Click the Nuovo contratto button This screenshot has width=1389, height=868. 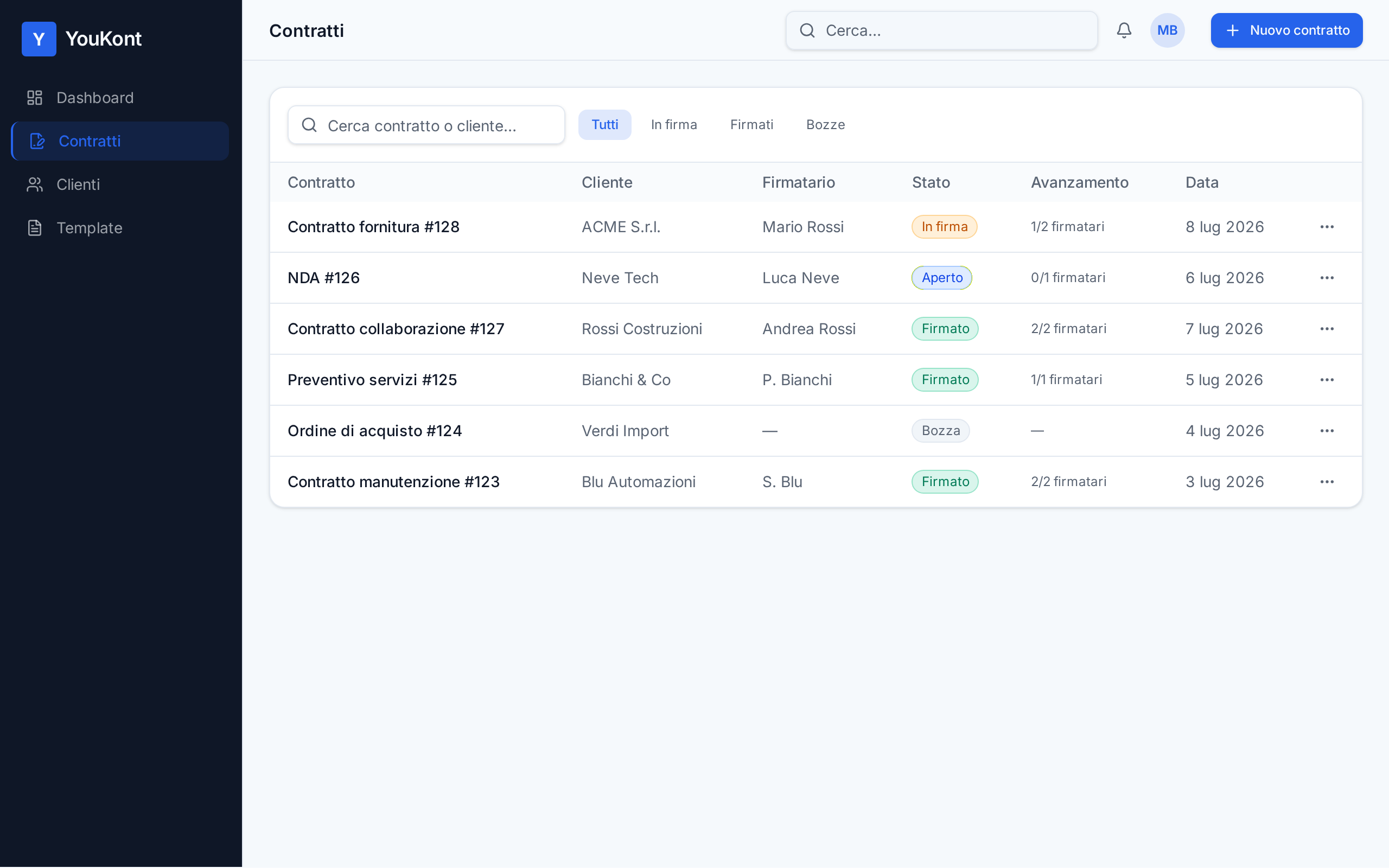[1286, 30]
